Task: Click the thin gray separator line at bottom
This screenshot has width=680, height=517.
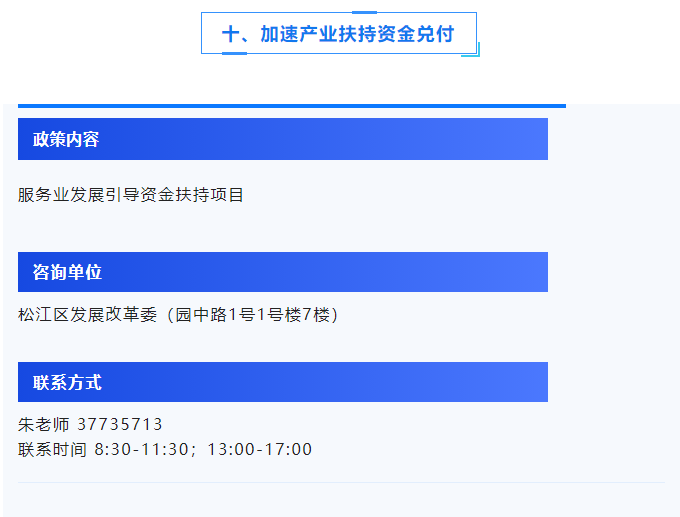Action: (341, 482)
